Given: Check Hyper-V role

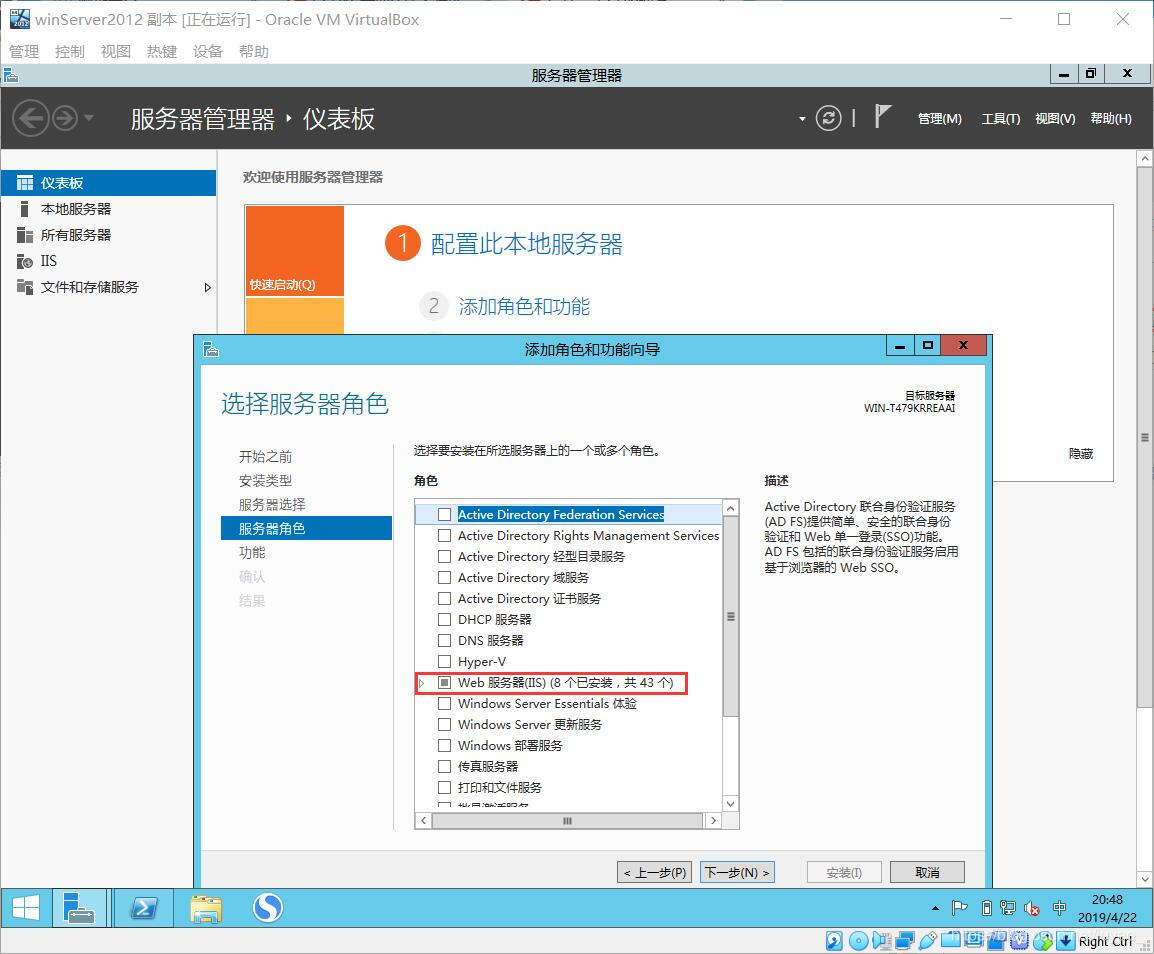Looking at the screenshot, I should (445, 661).
